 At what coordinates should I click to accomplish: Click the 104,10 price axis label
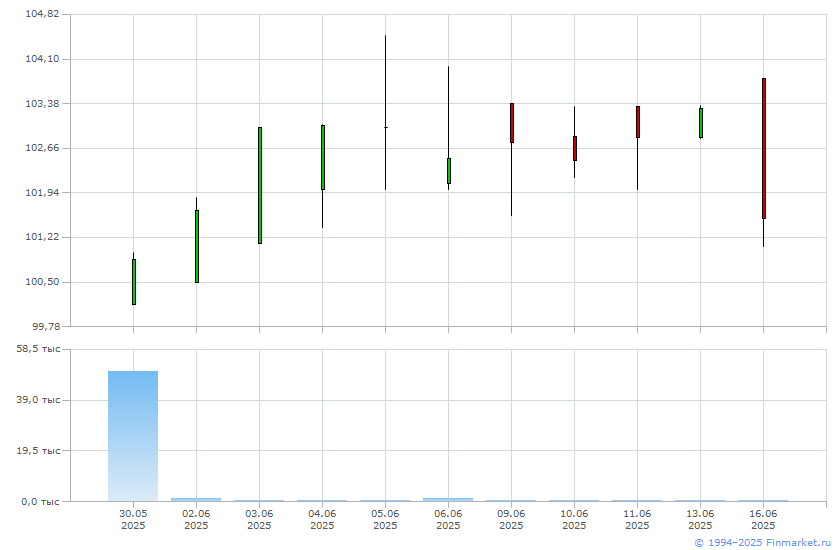(42, 59)
